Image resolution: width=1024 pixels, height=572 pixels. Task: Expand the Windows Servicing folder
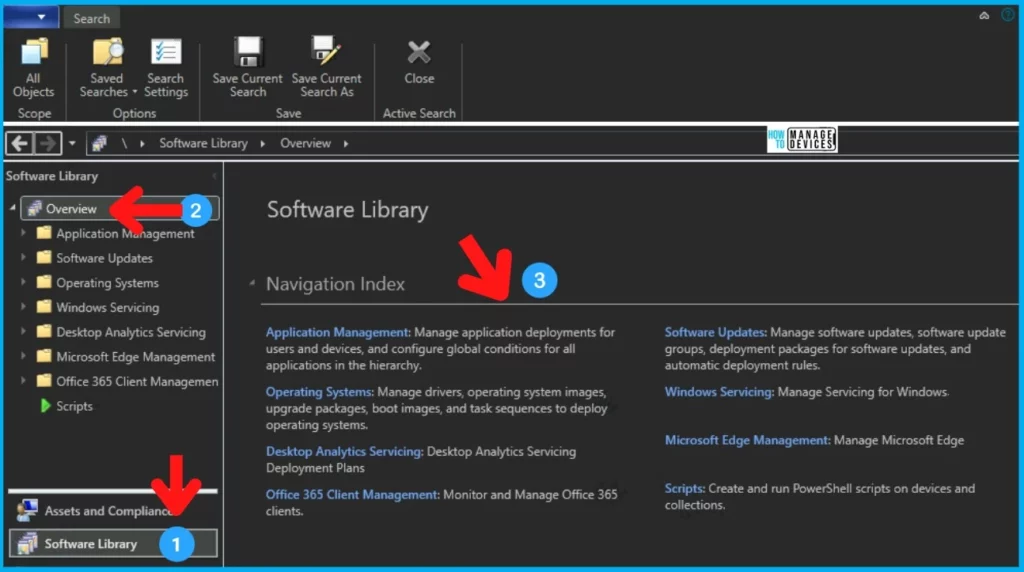23,306
